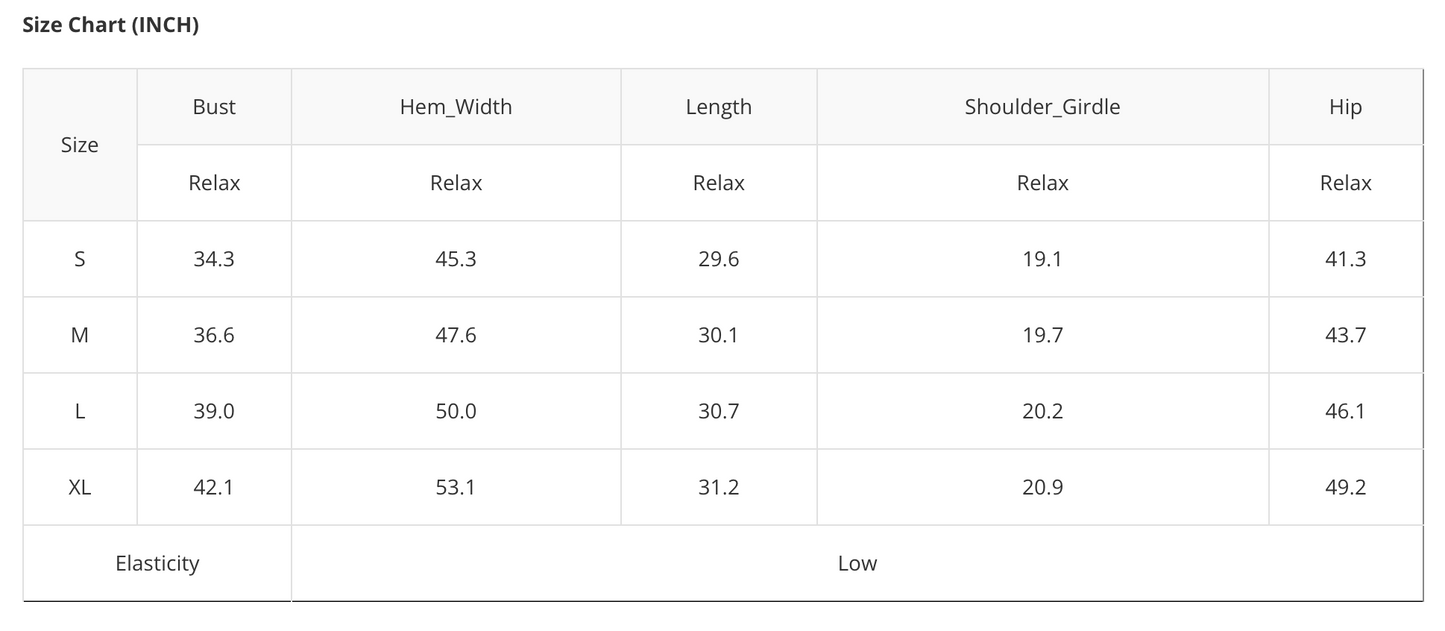Image resolution: width=1445 pixels, height=631 pixels.
Task: Select the Bust column header
Action: (x=214, y=107)
